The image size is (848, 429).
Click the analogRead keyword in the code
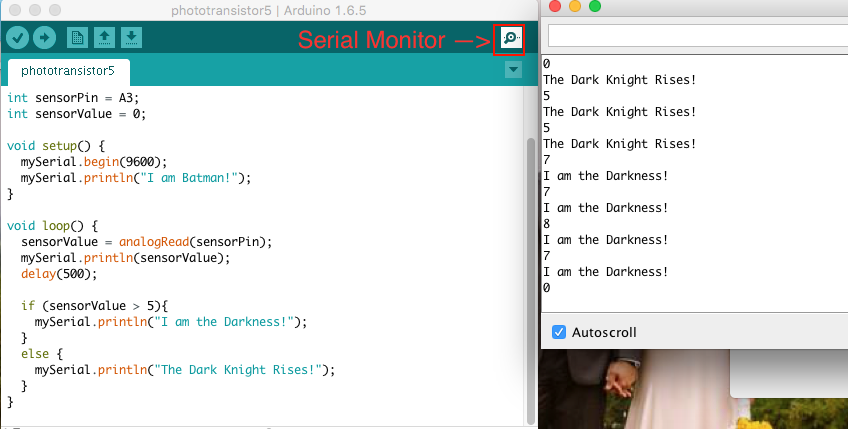(154, 242)
